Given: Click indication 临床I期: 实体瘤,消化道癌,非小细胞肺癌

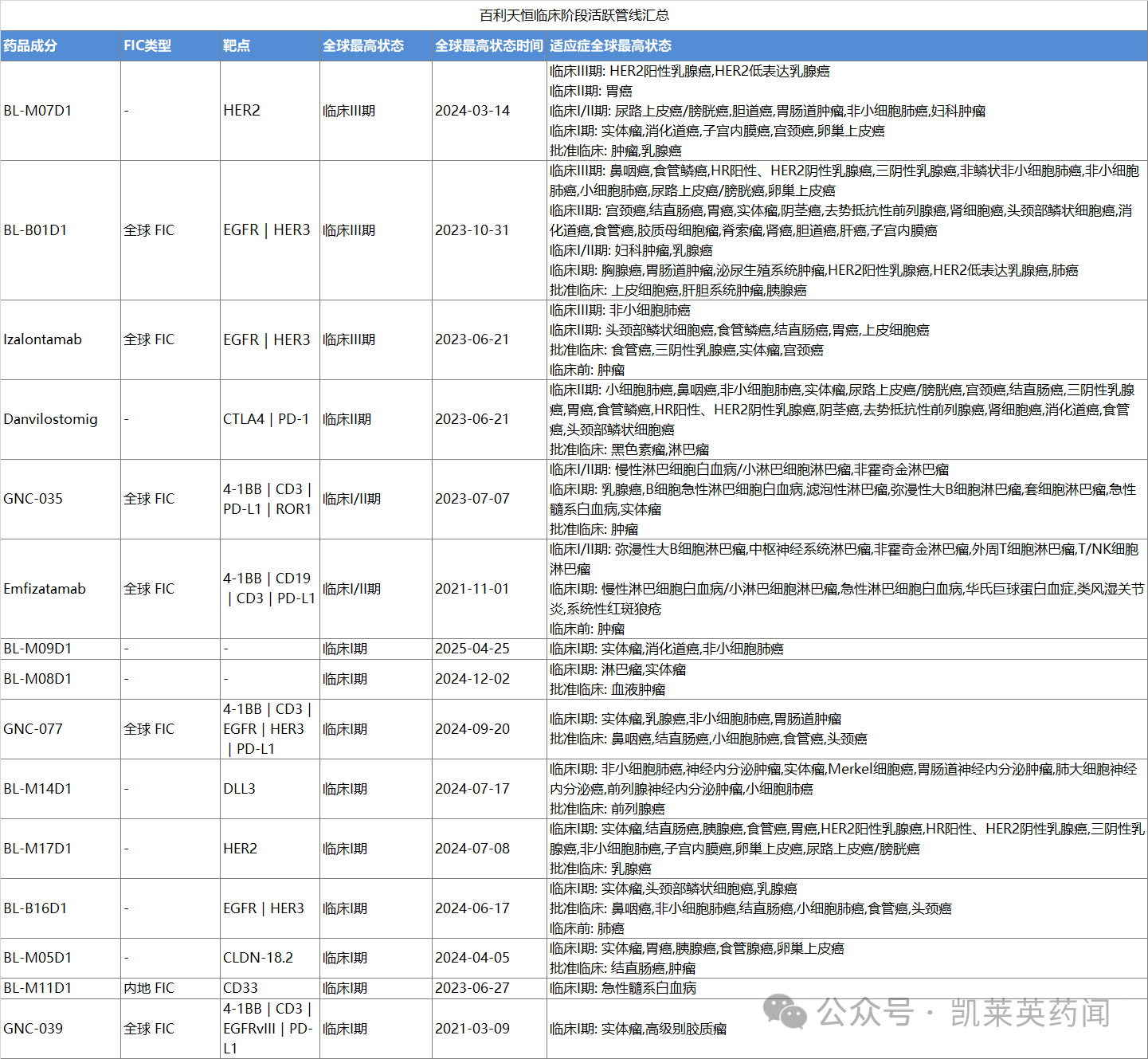Looking at the screenshot, I should (x=667, y=649).
